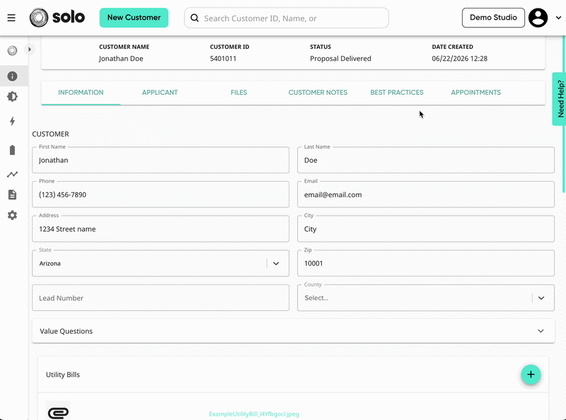Click the sidebar circular Solo icon
The height and width of the screenshot is (420, 566).
(x=12, y=51)
